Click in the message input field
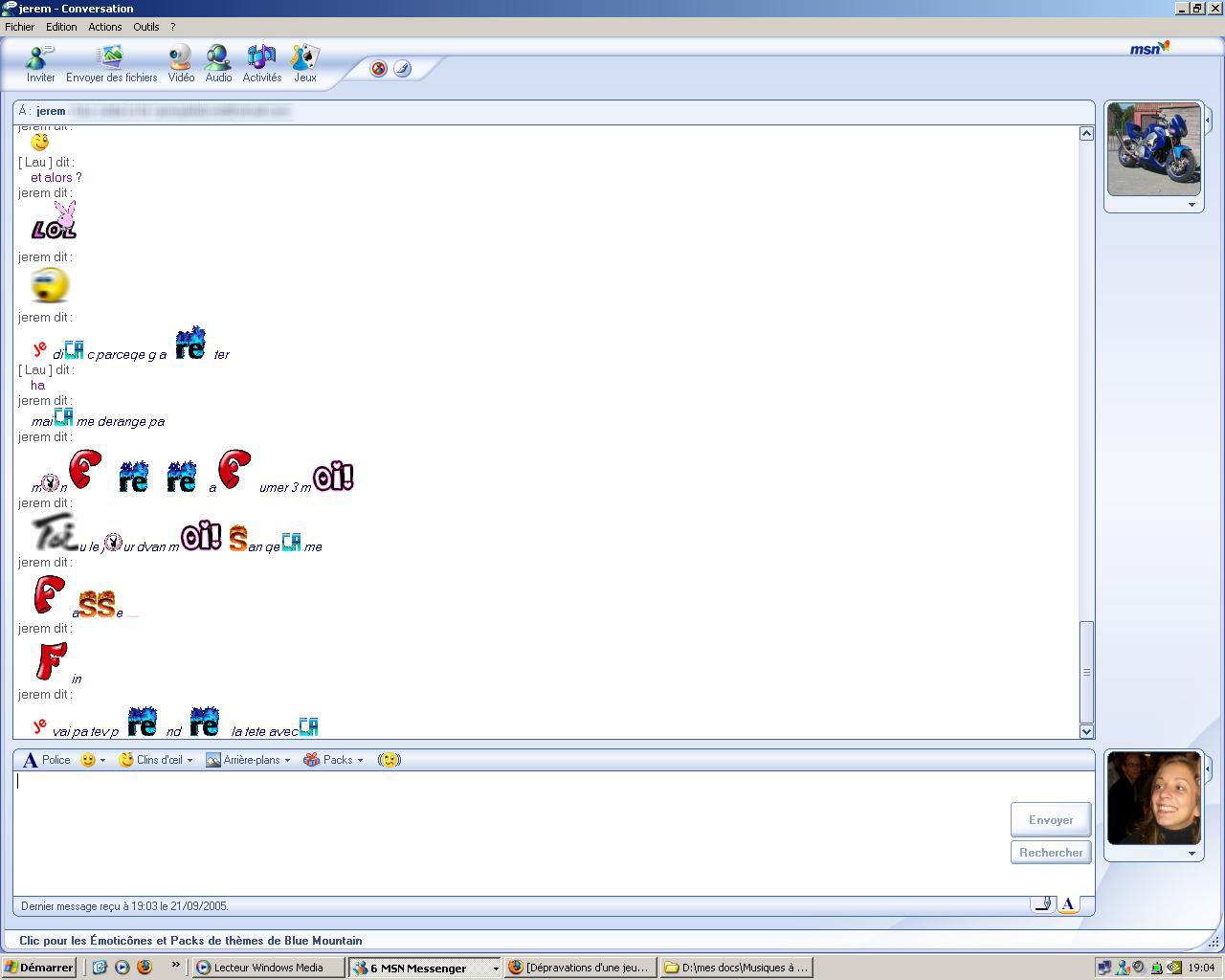Viewport: 1225px width, 980px height. pos(512,833)
